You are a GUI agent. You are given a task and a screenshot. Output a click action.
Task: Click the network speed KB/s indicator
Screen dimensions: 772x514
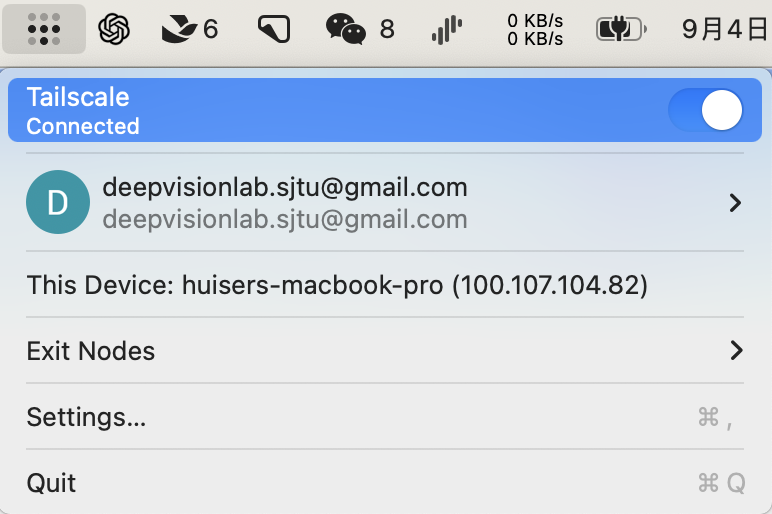535,30
